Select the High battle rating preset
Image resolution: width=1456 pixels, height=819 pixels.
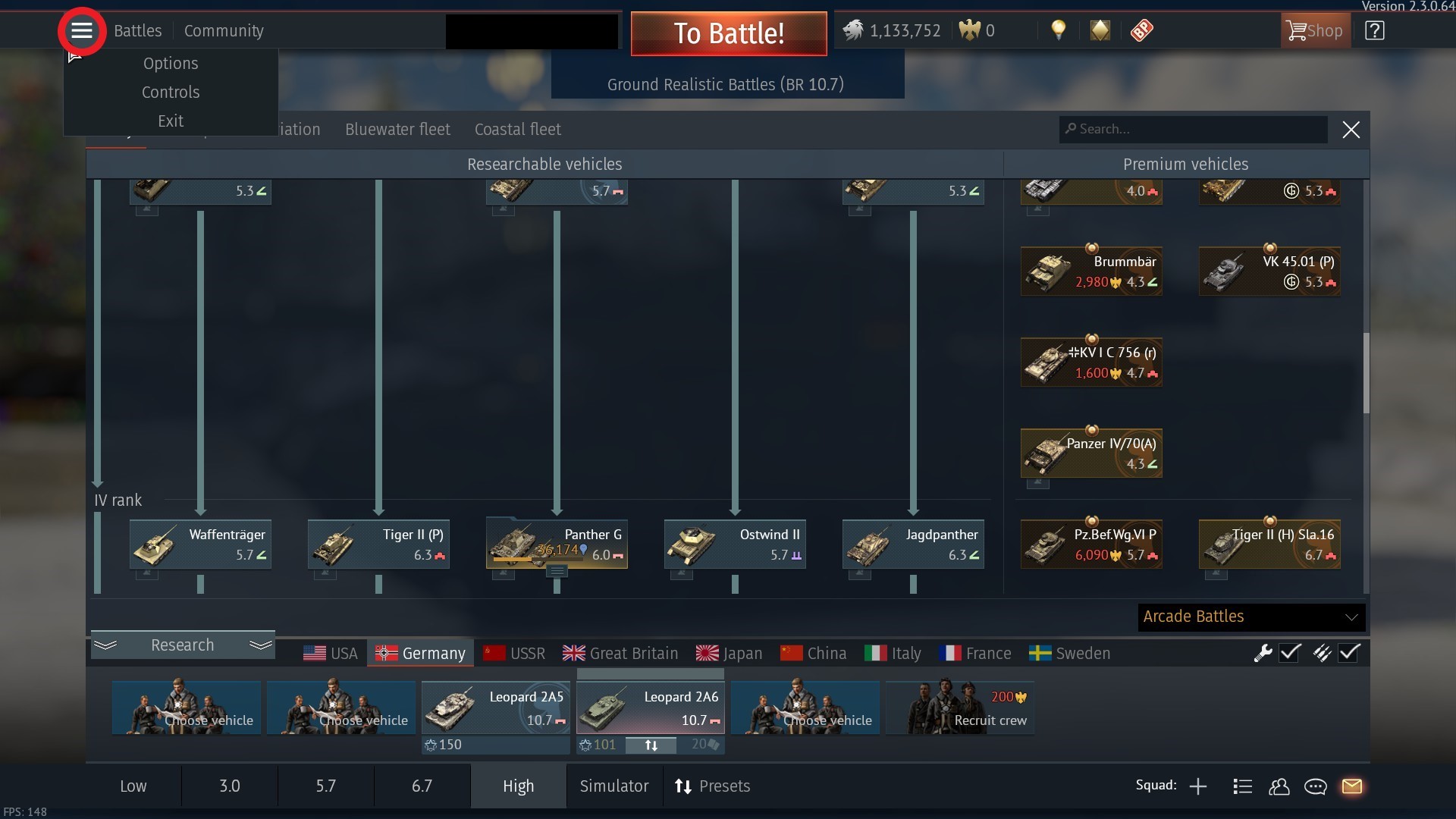coord(519,786)
